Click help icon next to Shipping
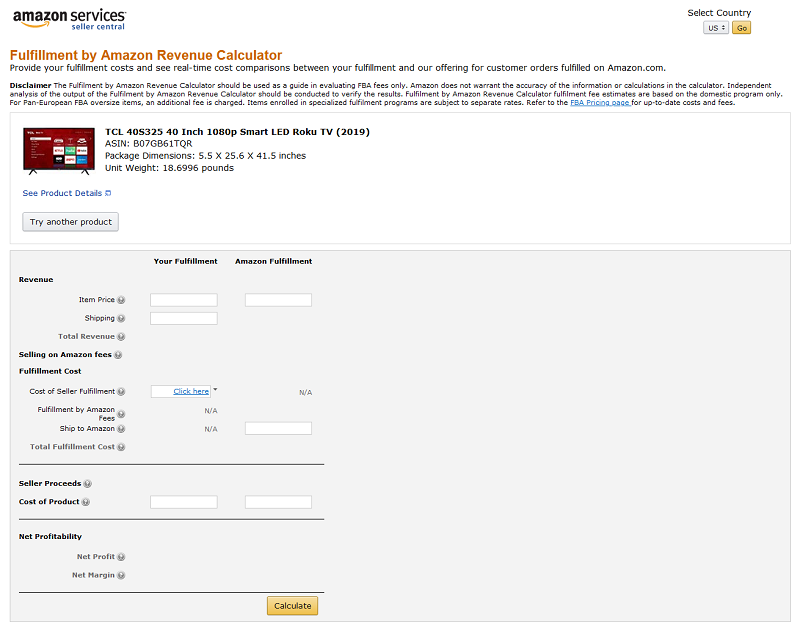 [x=121, y=318]
